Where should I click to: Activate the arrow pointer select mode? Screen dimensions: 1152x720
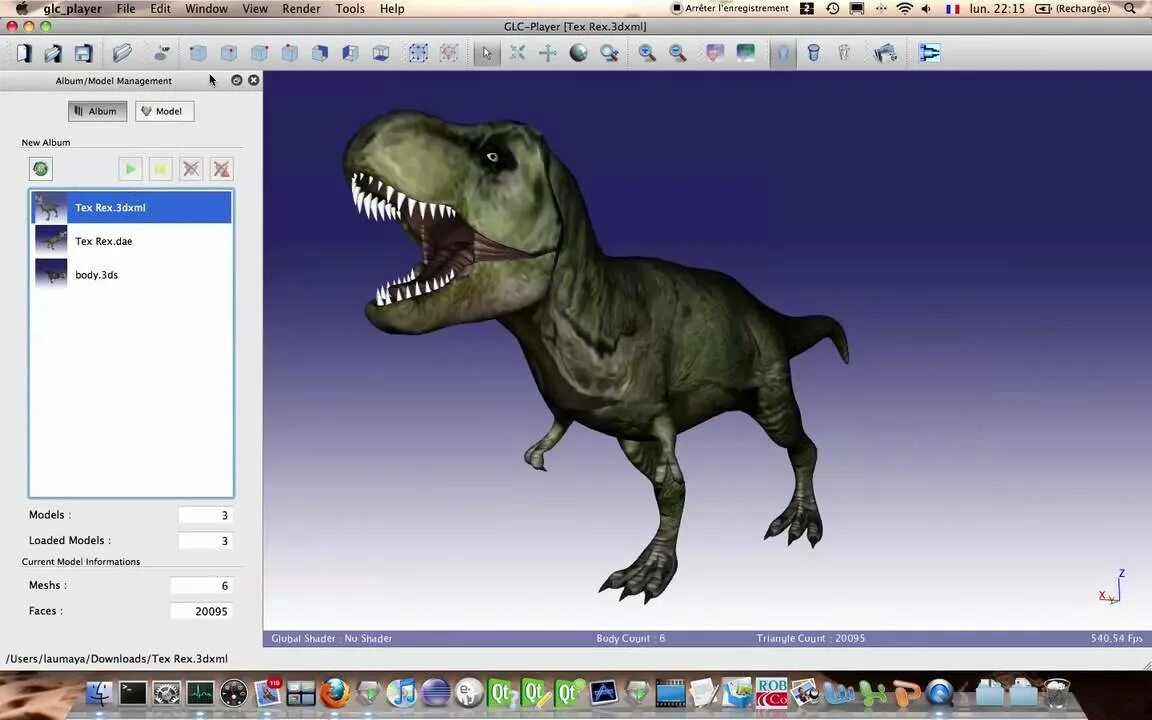pos(486,53)
